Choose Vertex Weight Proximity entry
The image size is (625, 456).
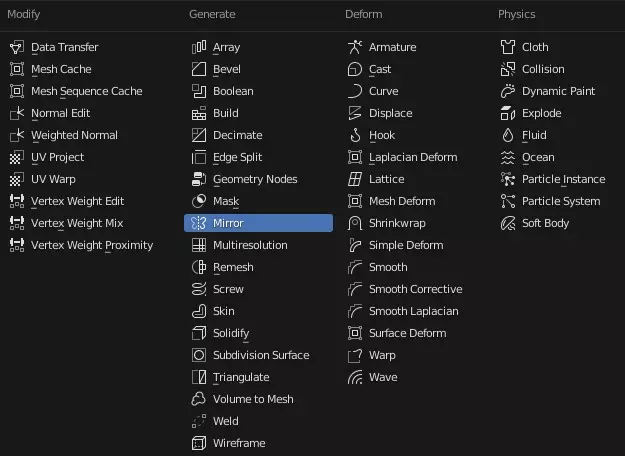90,245
